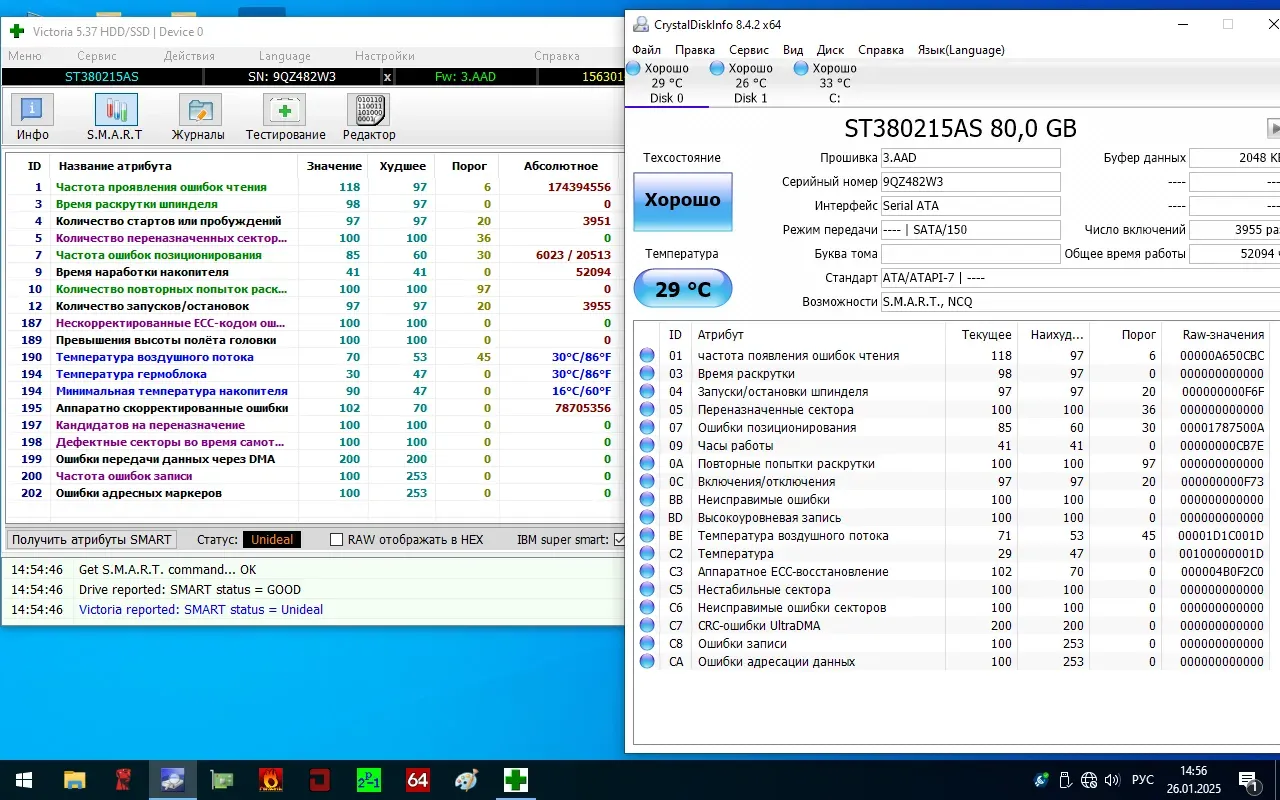1280x800 pixels.
Task: Toggle RAW отображать в HEX checkbox
Action: 337,540
